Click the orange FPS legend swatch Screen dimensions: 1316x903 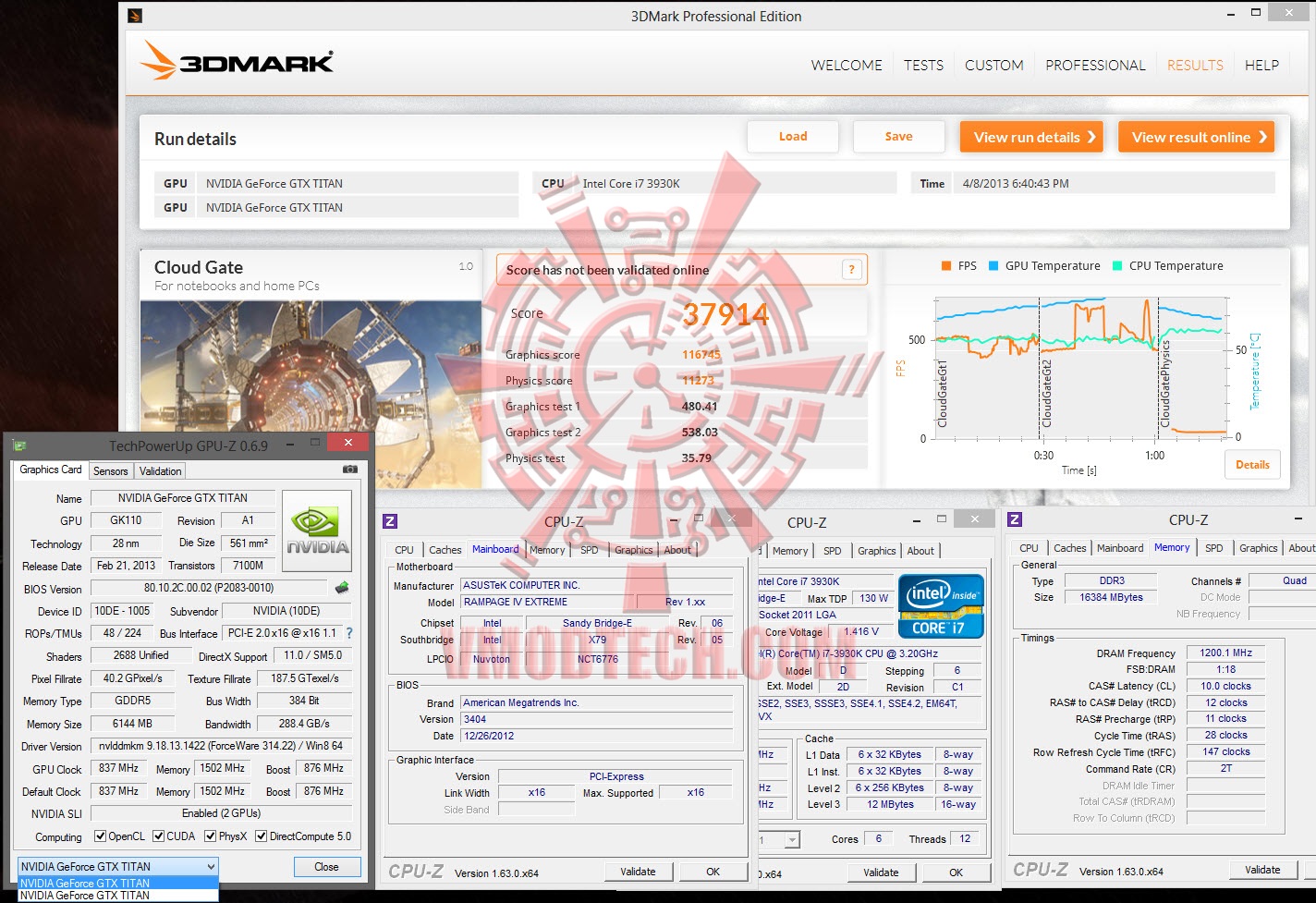(945, 266)
